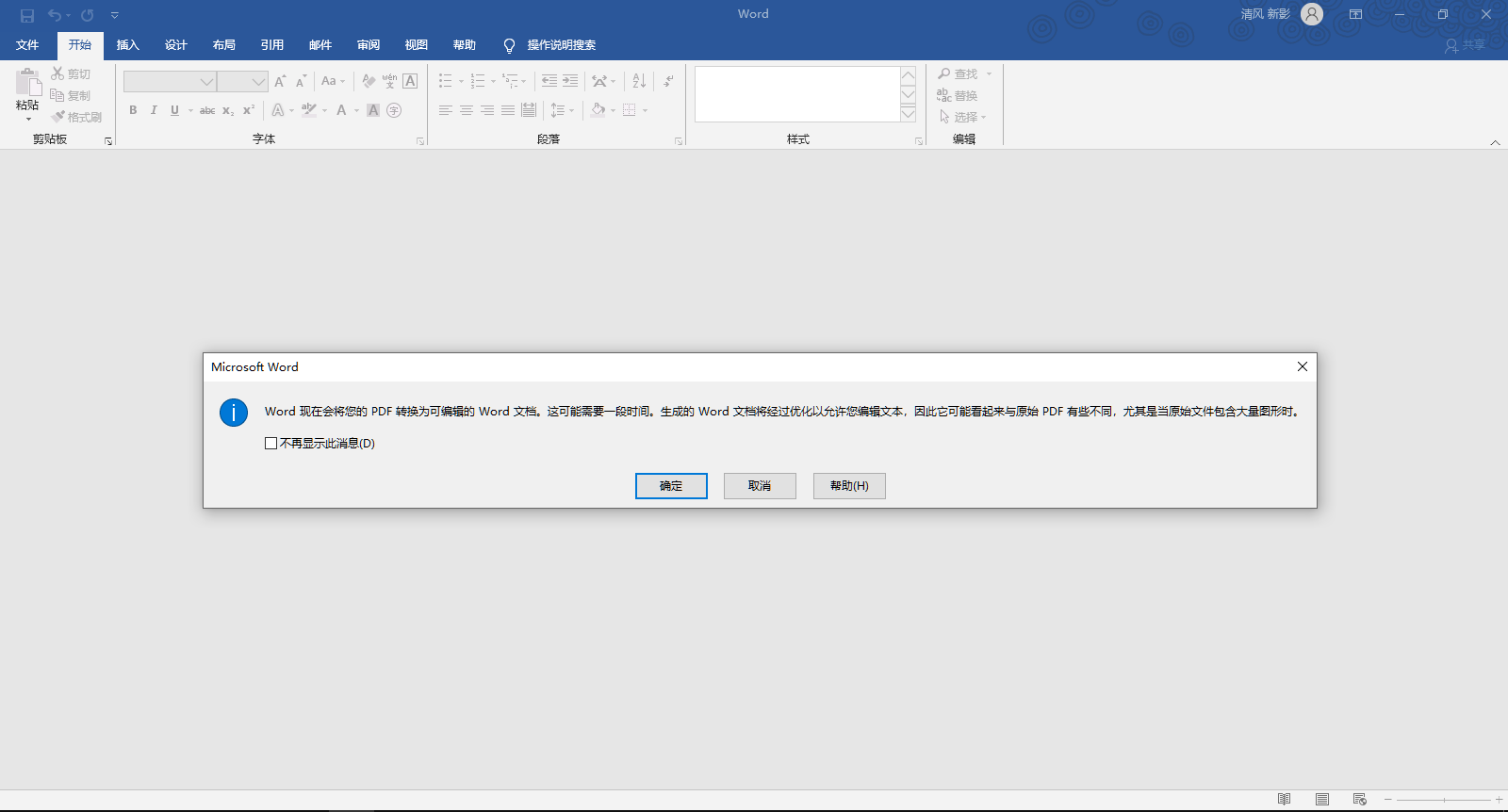The width and height of the screenshot is (1508, 812).
Task: Click the Redo icon in the title bar
Action: point(87,15)
